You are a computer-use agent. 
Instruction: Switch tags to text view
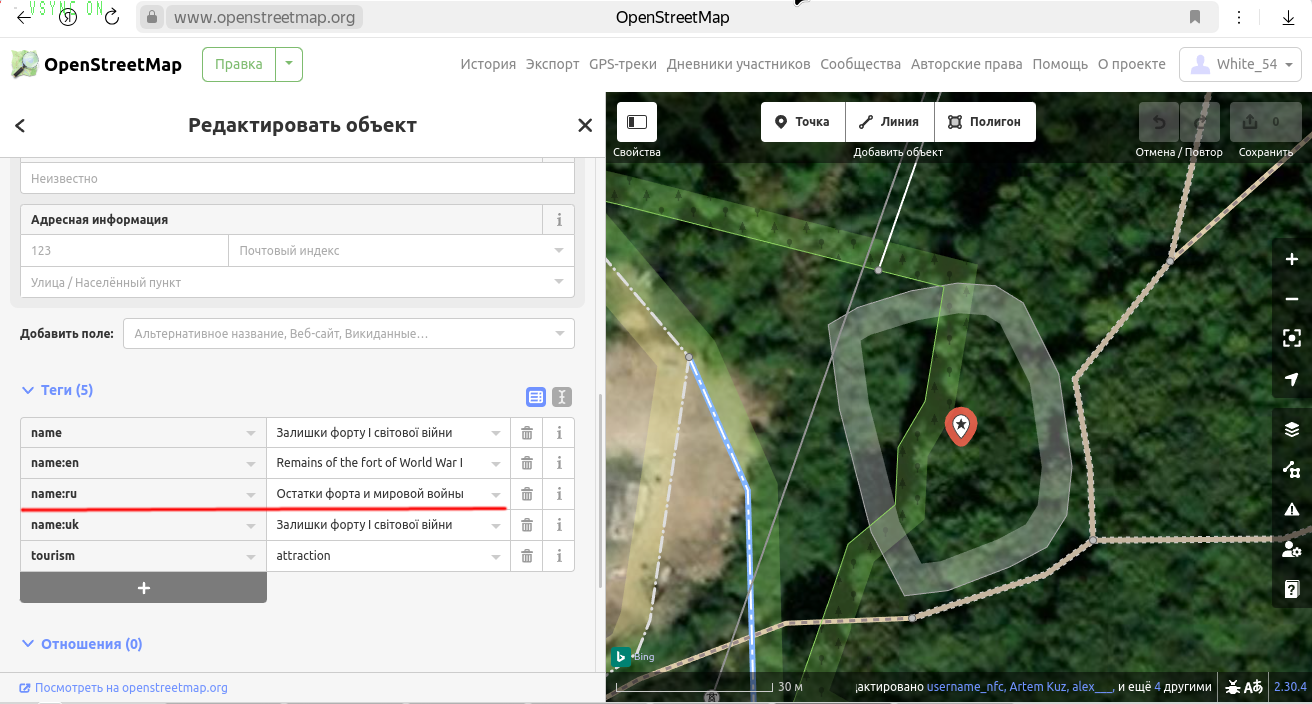click(562, 397)
